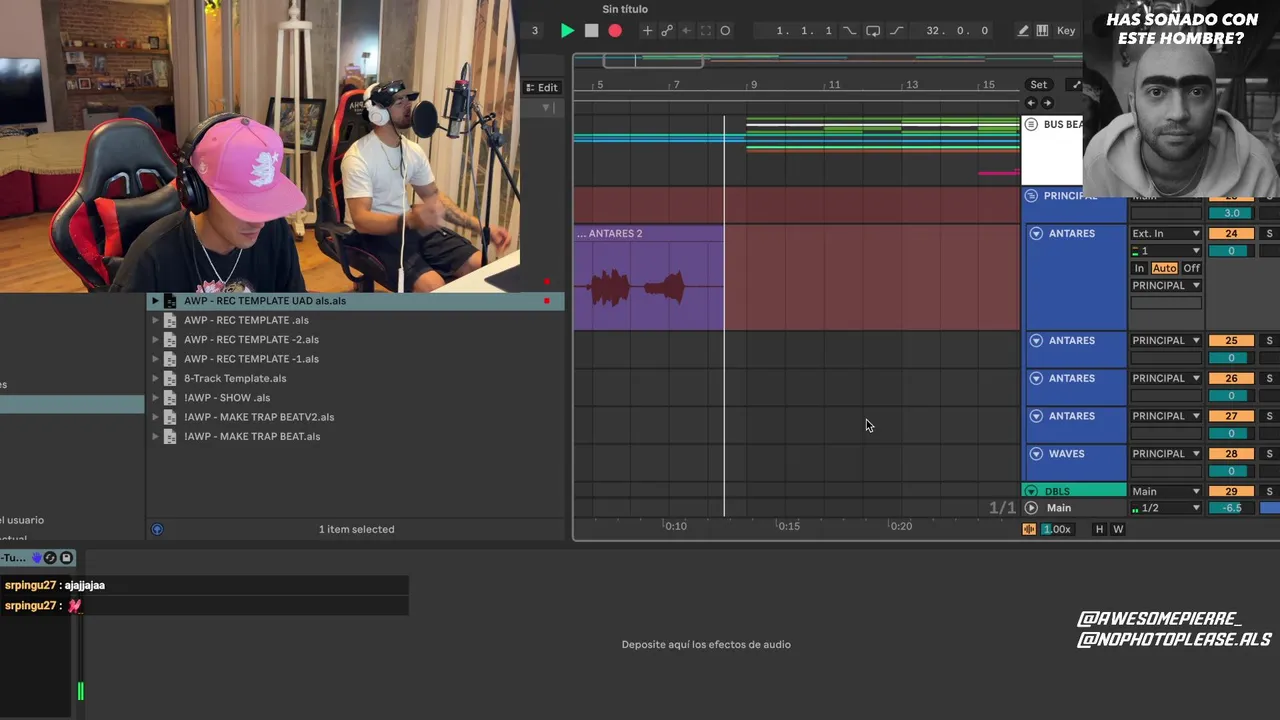This screenshot has height=720, width=1280.
Task: Toggle the computer MIDI keyboard icon
Action: (1042, 31)
